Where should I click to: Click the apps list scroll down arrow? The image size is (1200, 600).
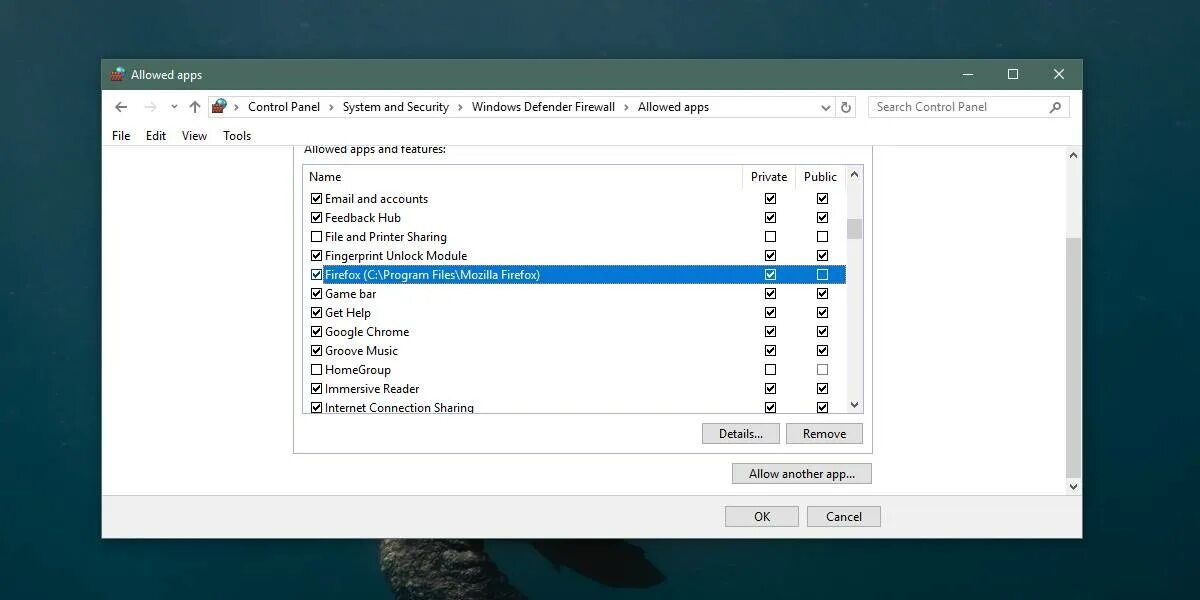(x=854, y=405)
